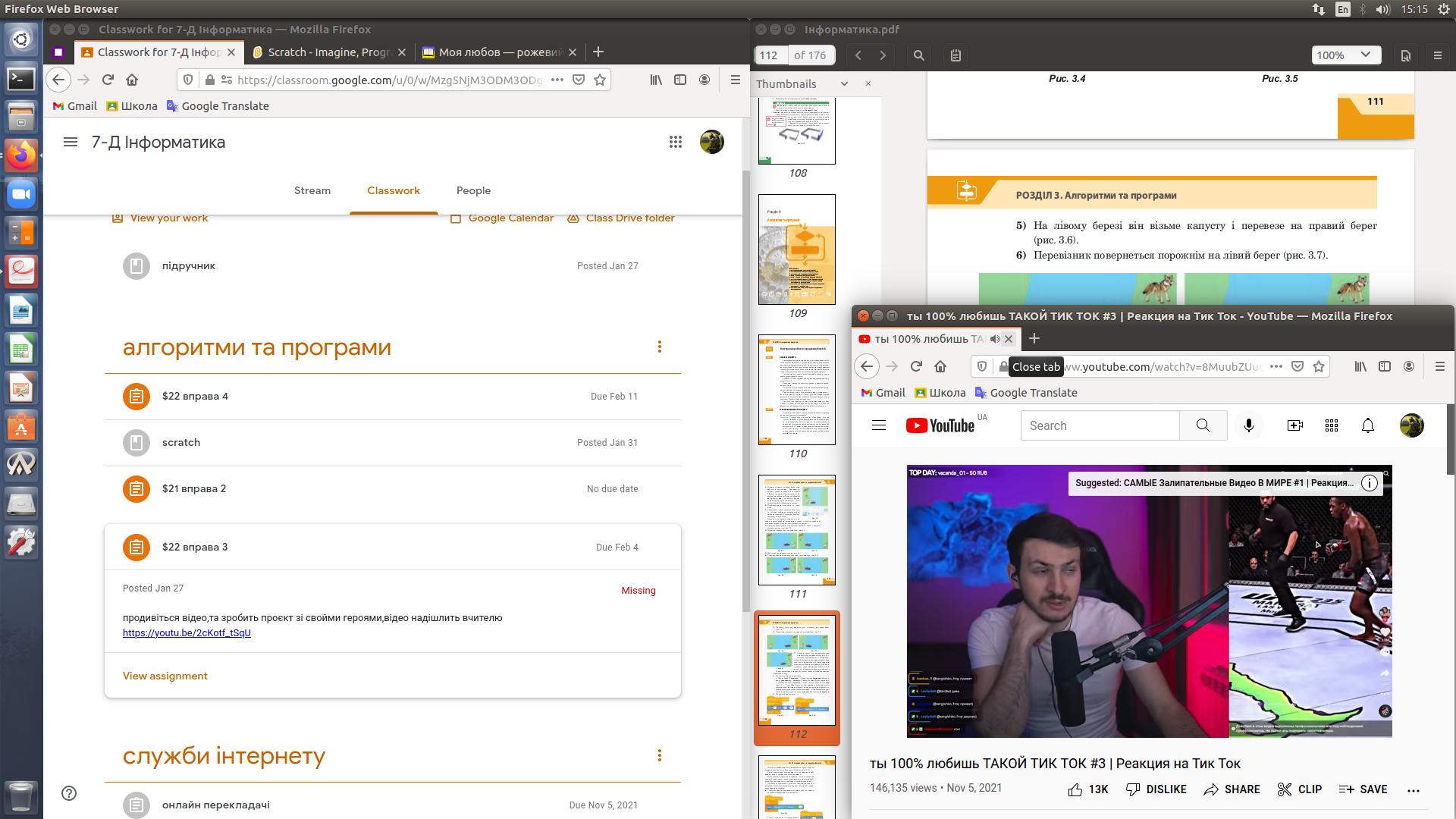Expand the Thumbnails sidebar dropdown
This screenshot has width=1456, height=819.
point(843,84)
